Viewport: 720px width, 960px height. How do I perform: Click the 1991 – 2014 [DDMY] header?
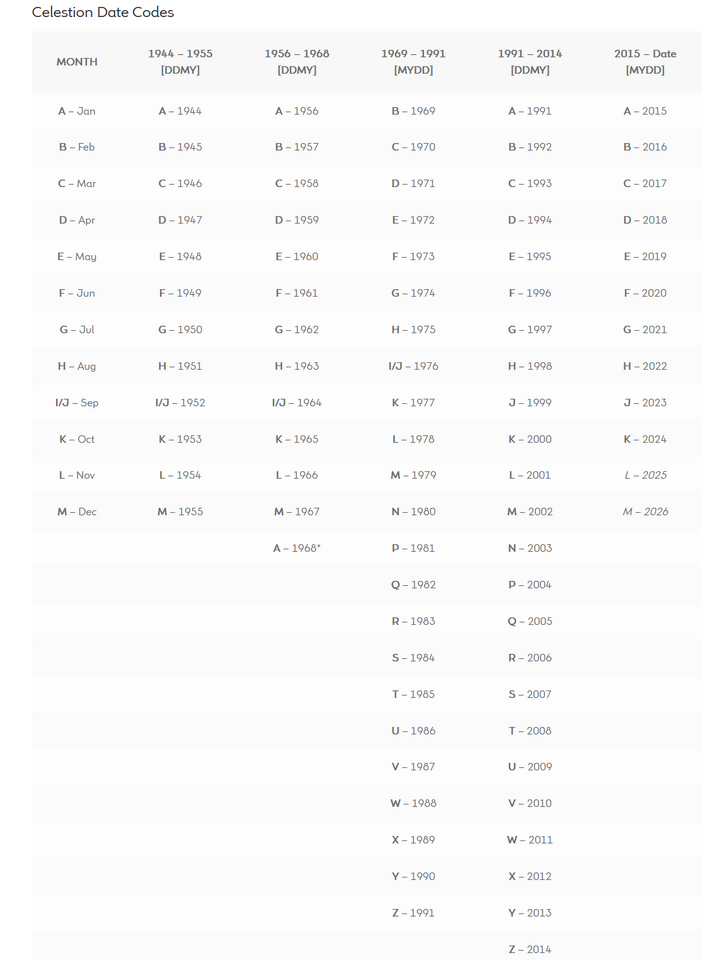tap(530, 62)
